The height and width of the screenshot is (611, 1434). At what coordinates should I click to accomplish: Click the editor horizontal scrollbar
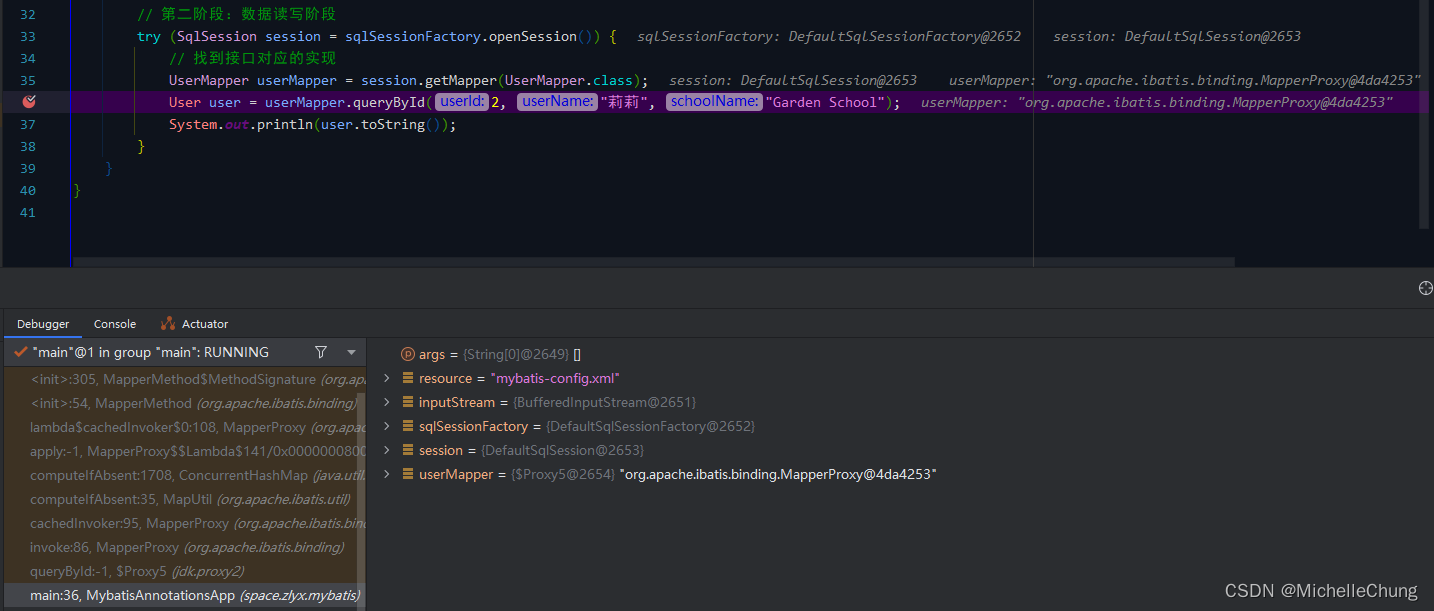pos(655,262)
